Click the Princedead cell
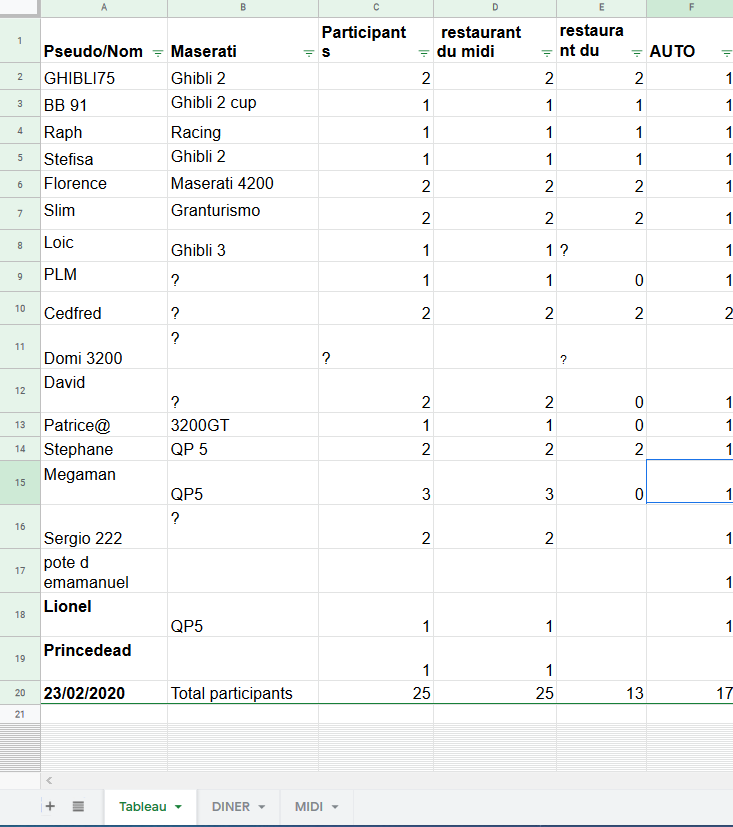 (104, 659)
